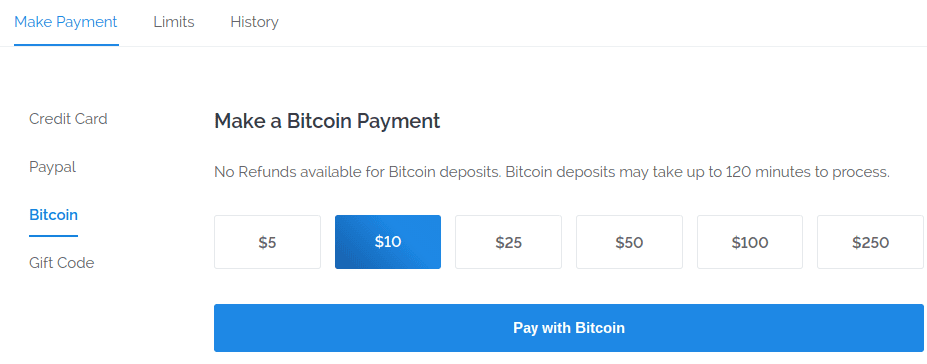Go to the Gift Code section
927x364 pixels.
[x=61, y=262]
